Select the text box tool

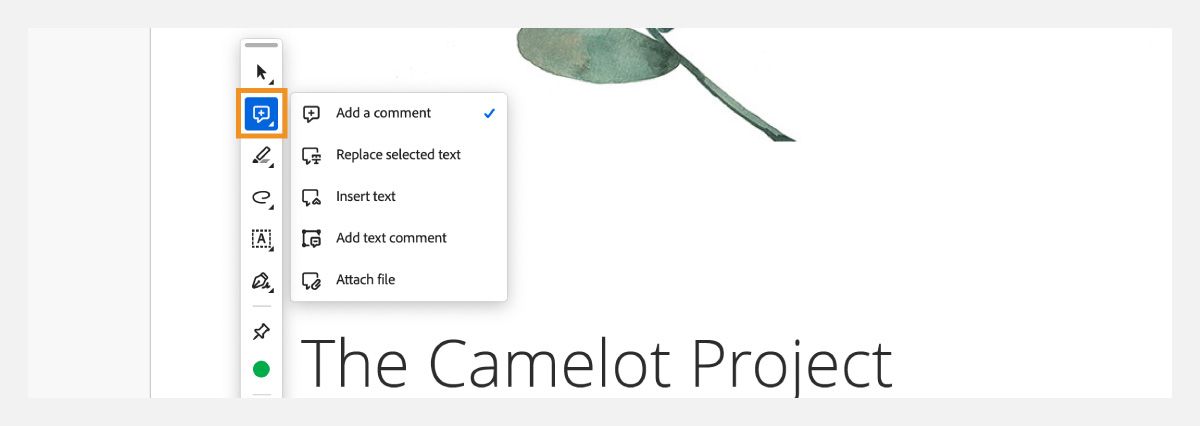261,239
